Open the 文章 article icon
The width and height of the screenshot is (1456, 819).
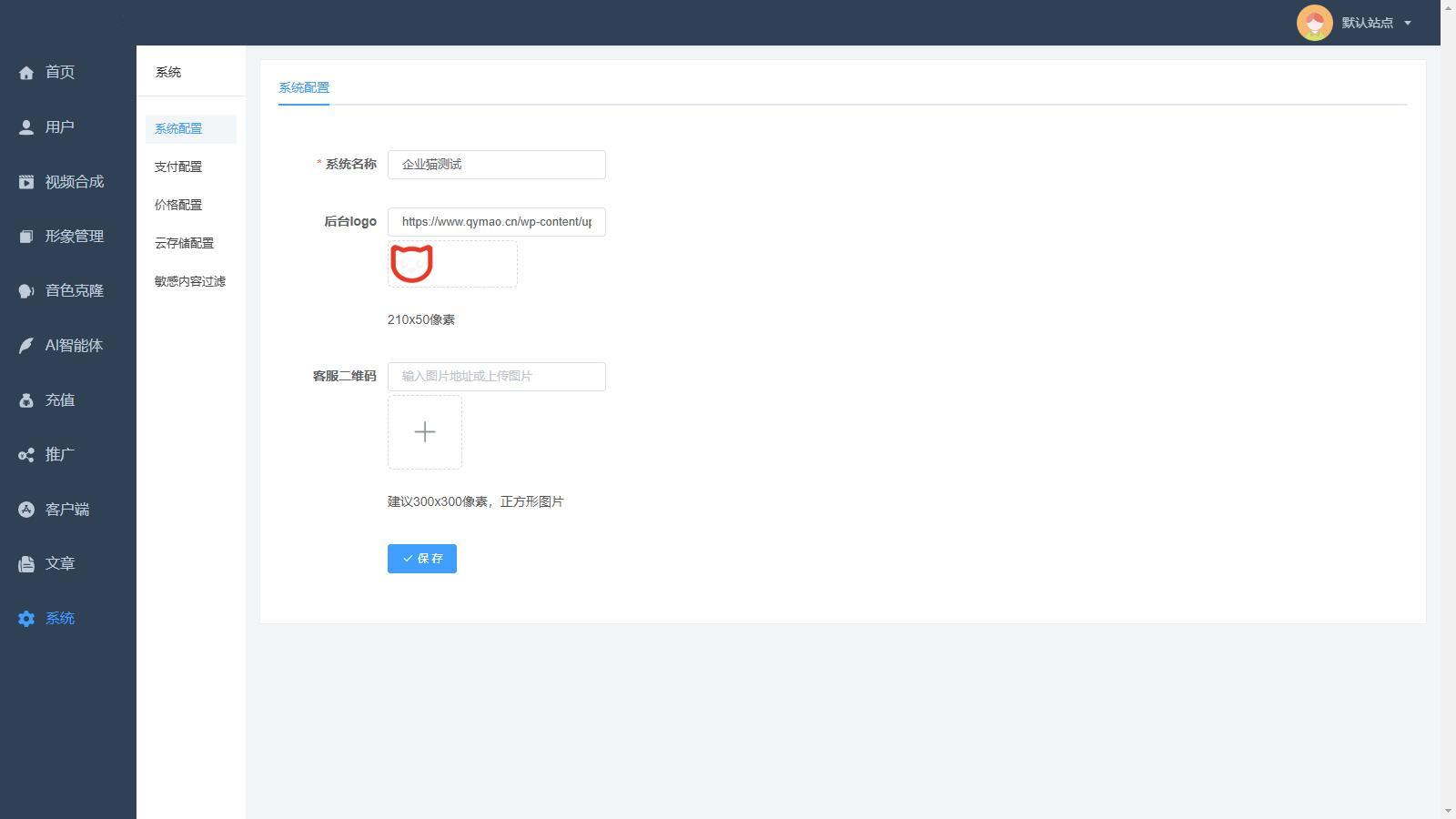click(25, 563)
